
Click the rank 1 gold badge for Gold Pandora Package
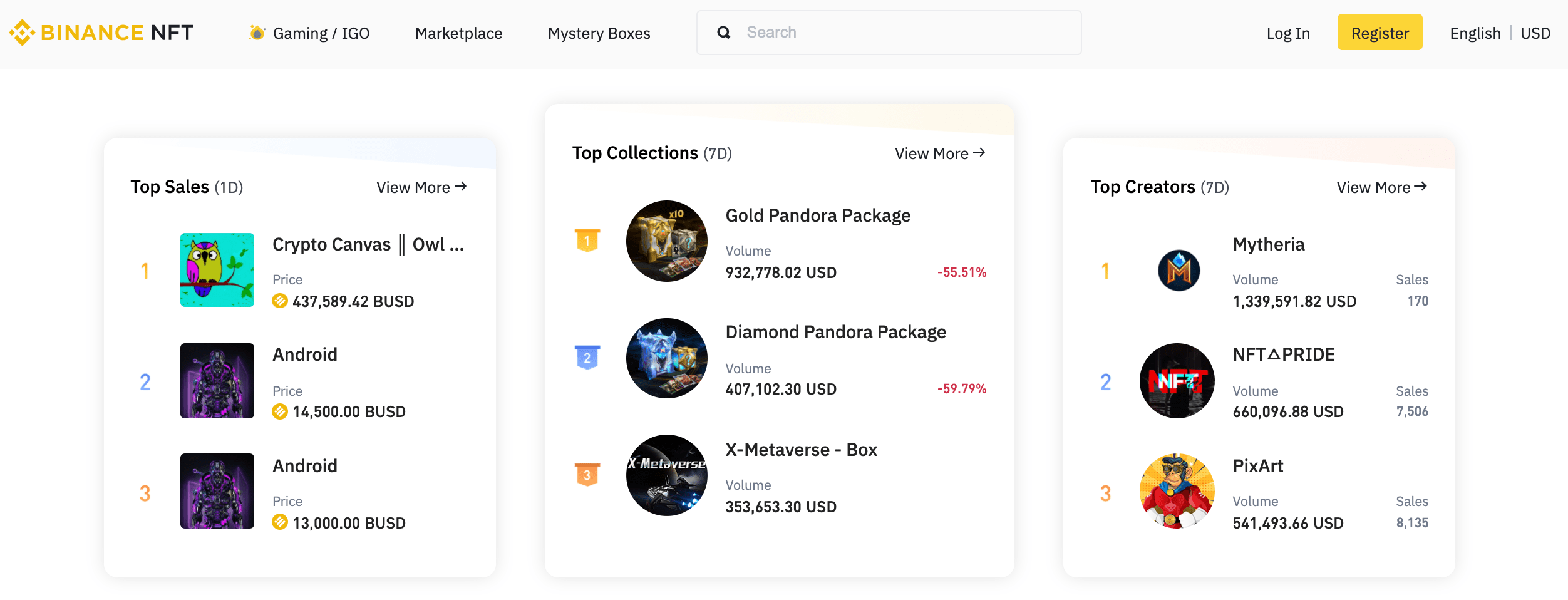click(587, 240)
